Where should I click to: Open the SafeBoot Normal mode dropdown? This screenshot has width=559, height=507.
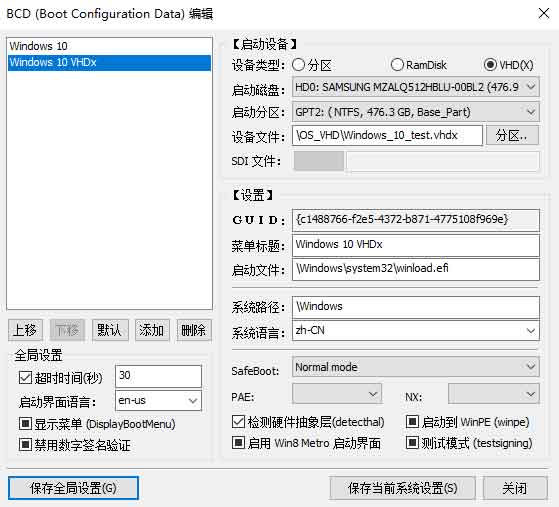416,367
